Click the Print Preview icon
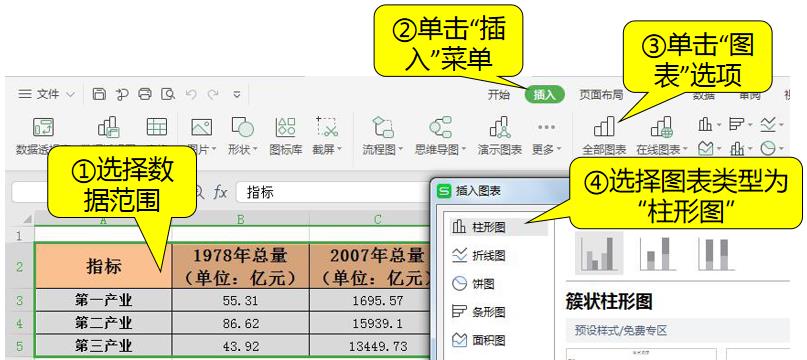Image resolution: width=807 pixels, height=360 pixels. coord(168,94)
